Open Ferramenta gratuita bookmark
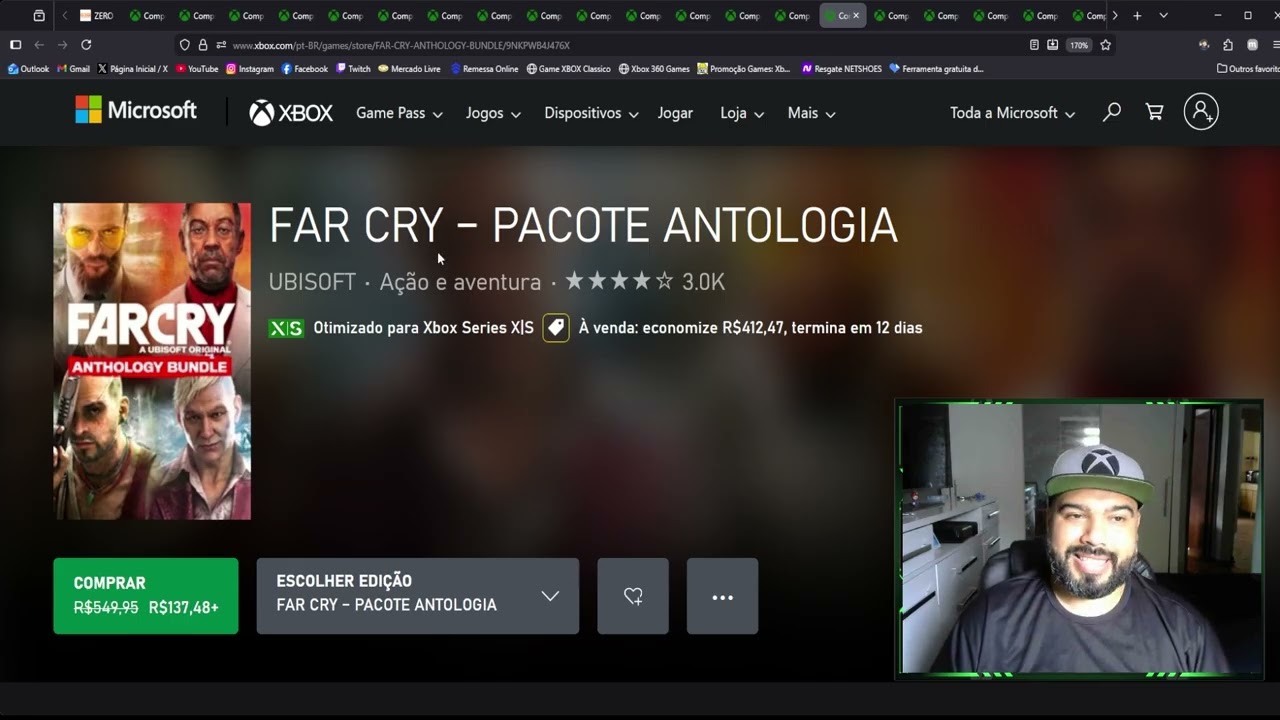Screen dimensions: 1280x720 coord(936,69)
